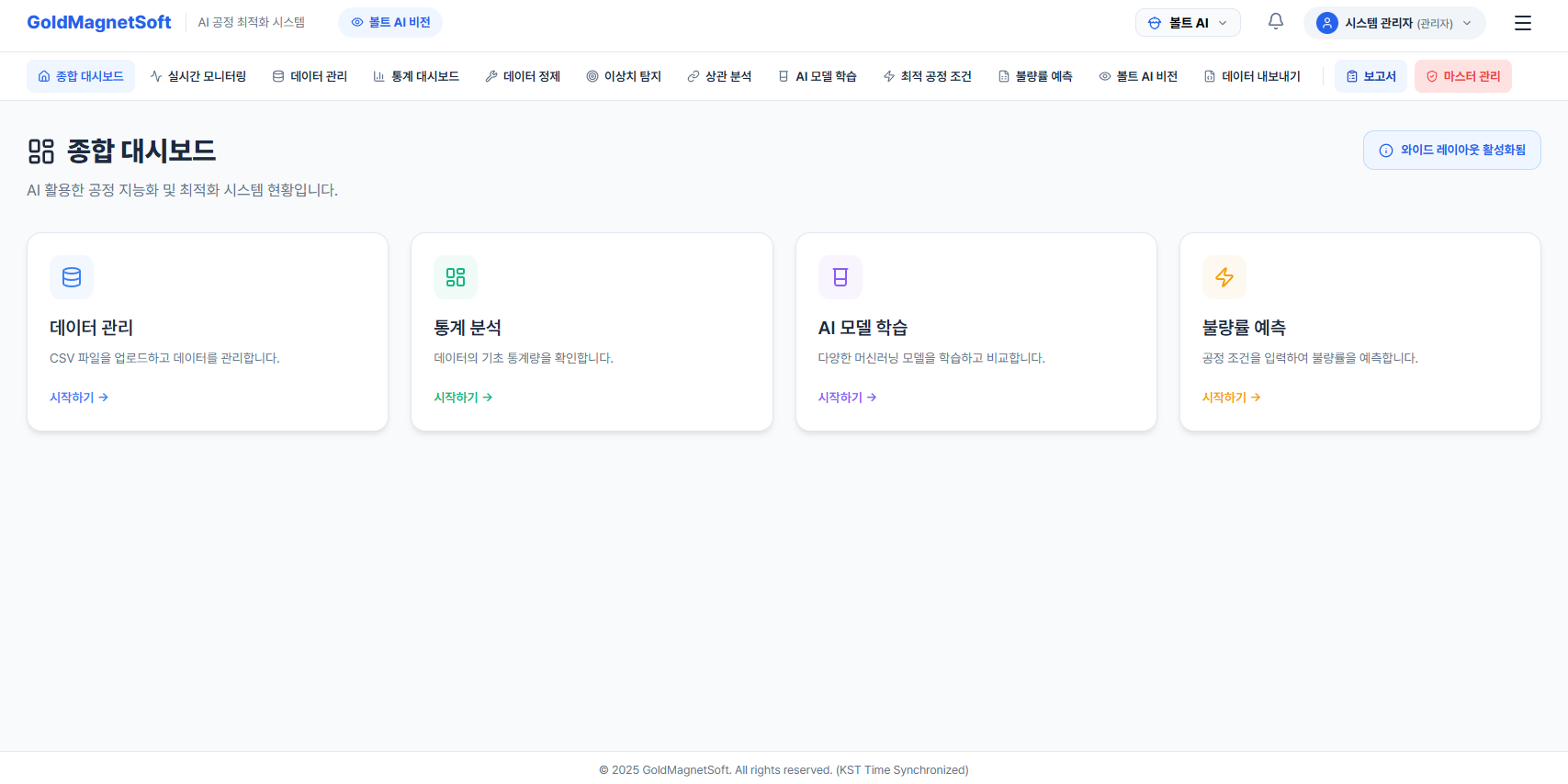Toggle the 와이드 레이아웃 활성화됨 button

coord(1451,151)
